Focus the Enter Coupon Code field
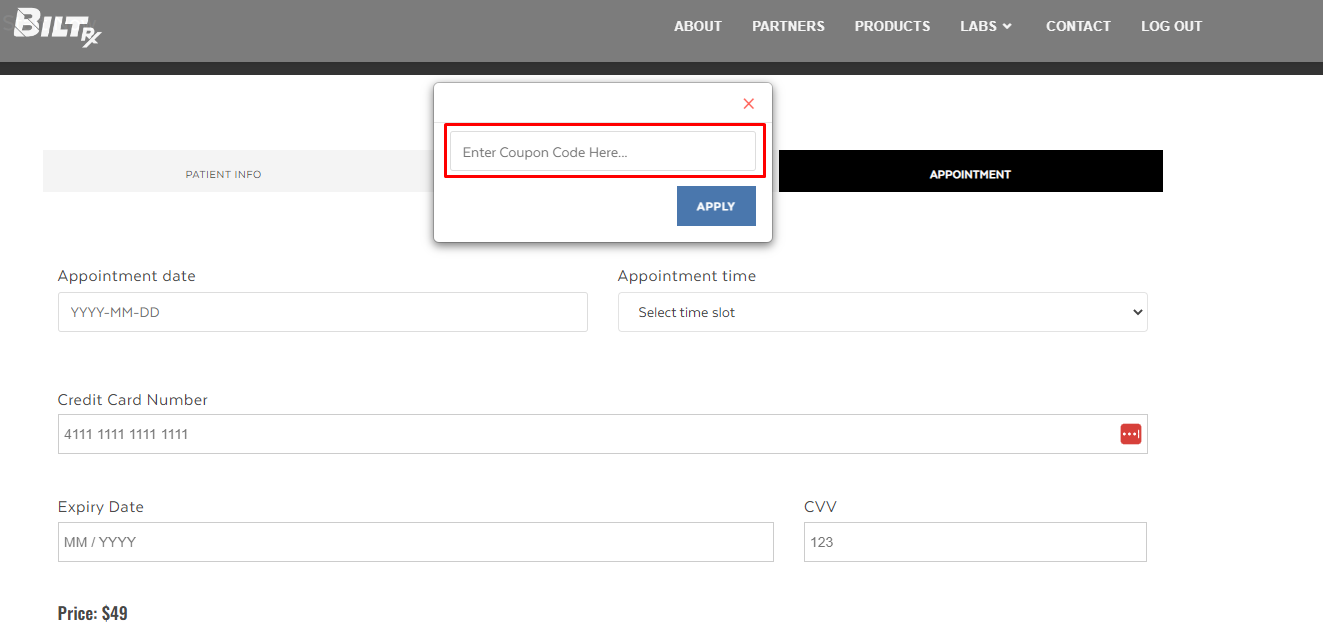 click(x=603, y=152)
